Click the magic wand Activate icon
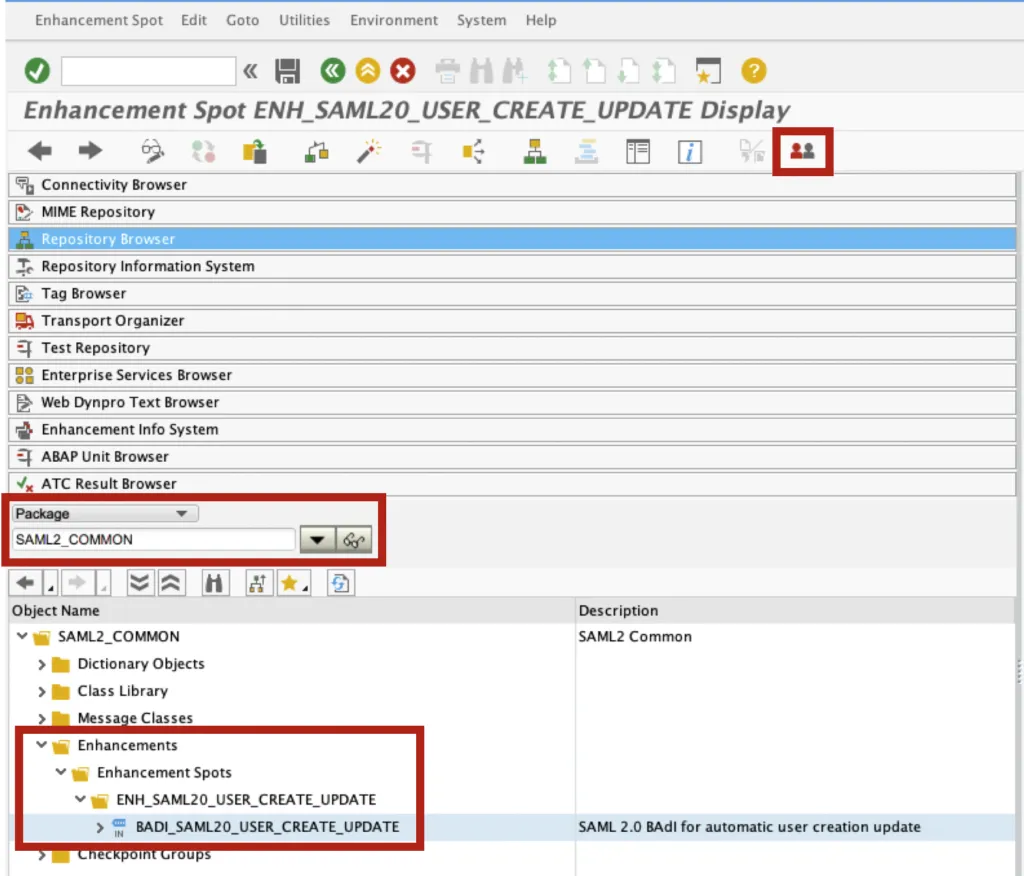Viewport: 1024px width, 876px height. [x=368, y=152]
